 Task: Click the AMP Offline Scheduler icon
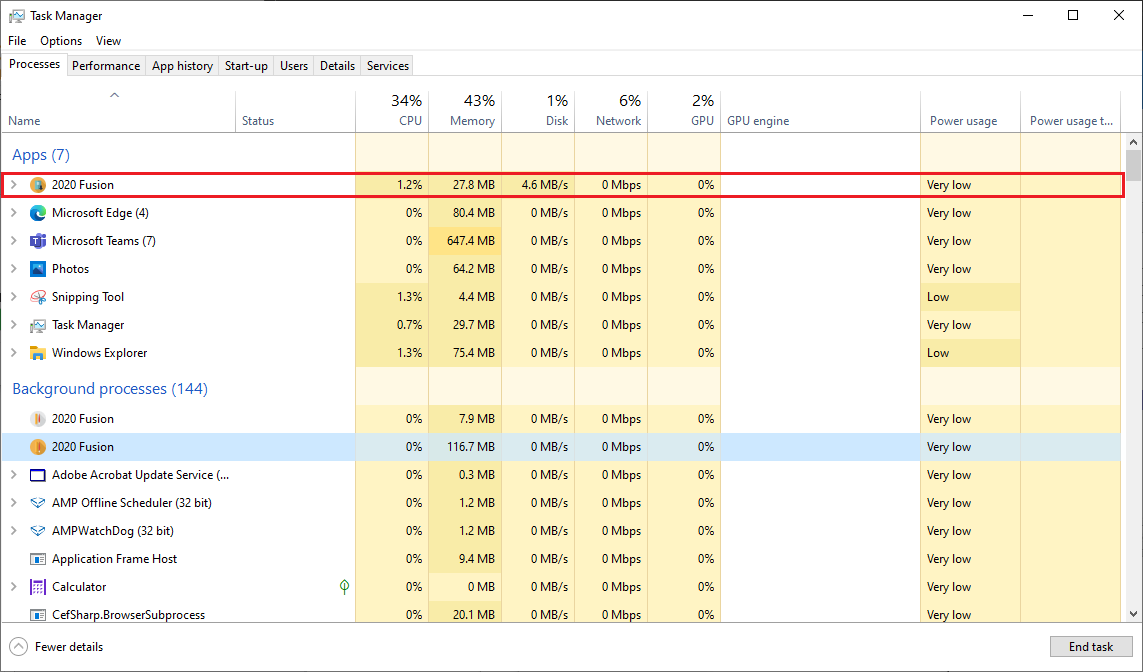38,503
